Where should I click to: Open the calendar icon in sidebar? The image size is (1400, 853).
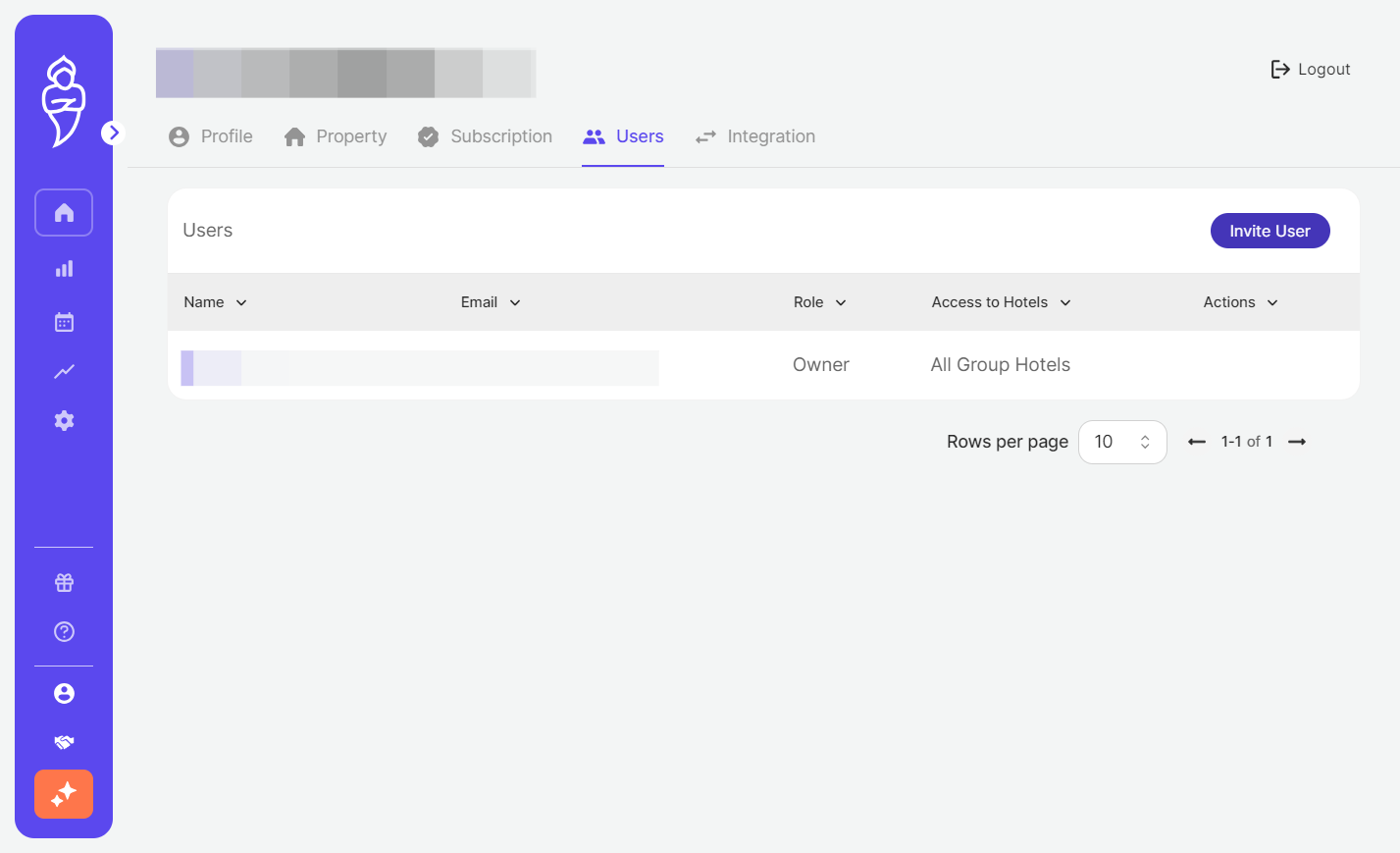click(x=64, y=322)
